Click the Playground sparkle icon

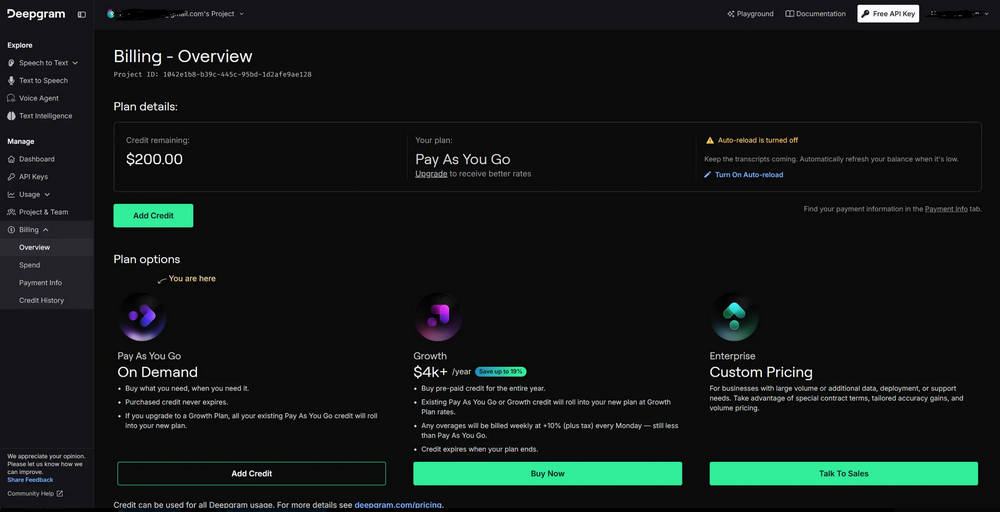[x=731, y=13]
